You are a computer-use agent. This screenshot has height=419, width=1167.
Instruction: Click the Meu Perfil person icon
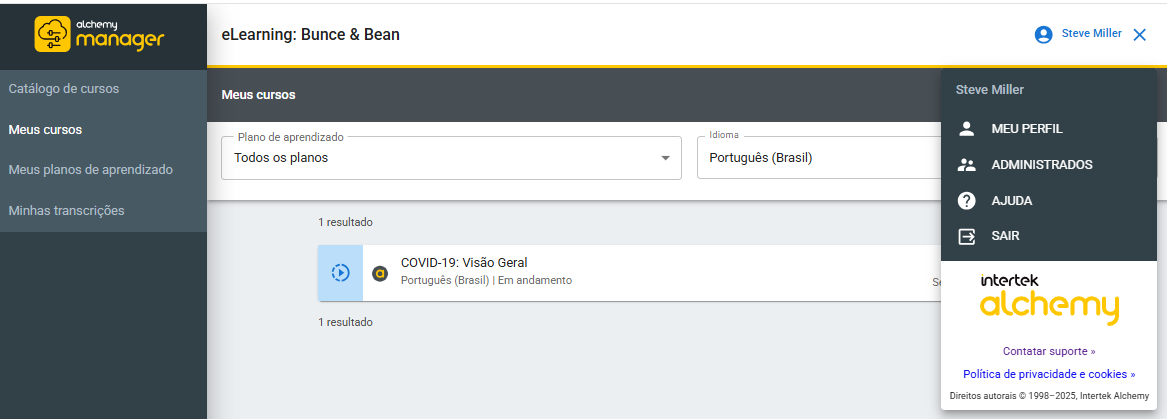point(966,129)
